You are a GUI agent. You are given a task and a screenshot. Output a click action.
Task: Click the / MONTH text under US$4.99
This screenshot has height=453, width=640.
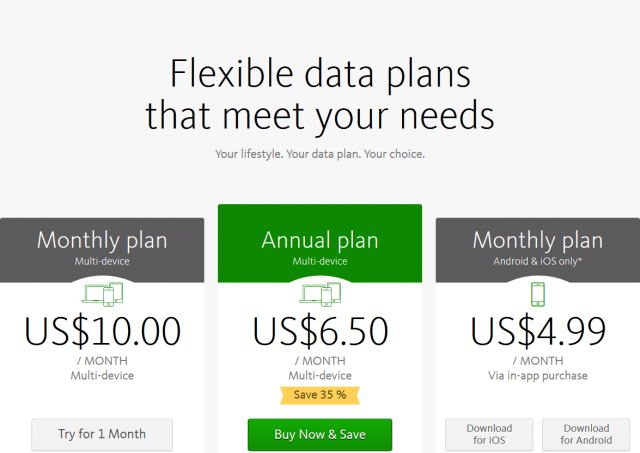click(x=538, y=361)
